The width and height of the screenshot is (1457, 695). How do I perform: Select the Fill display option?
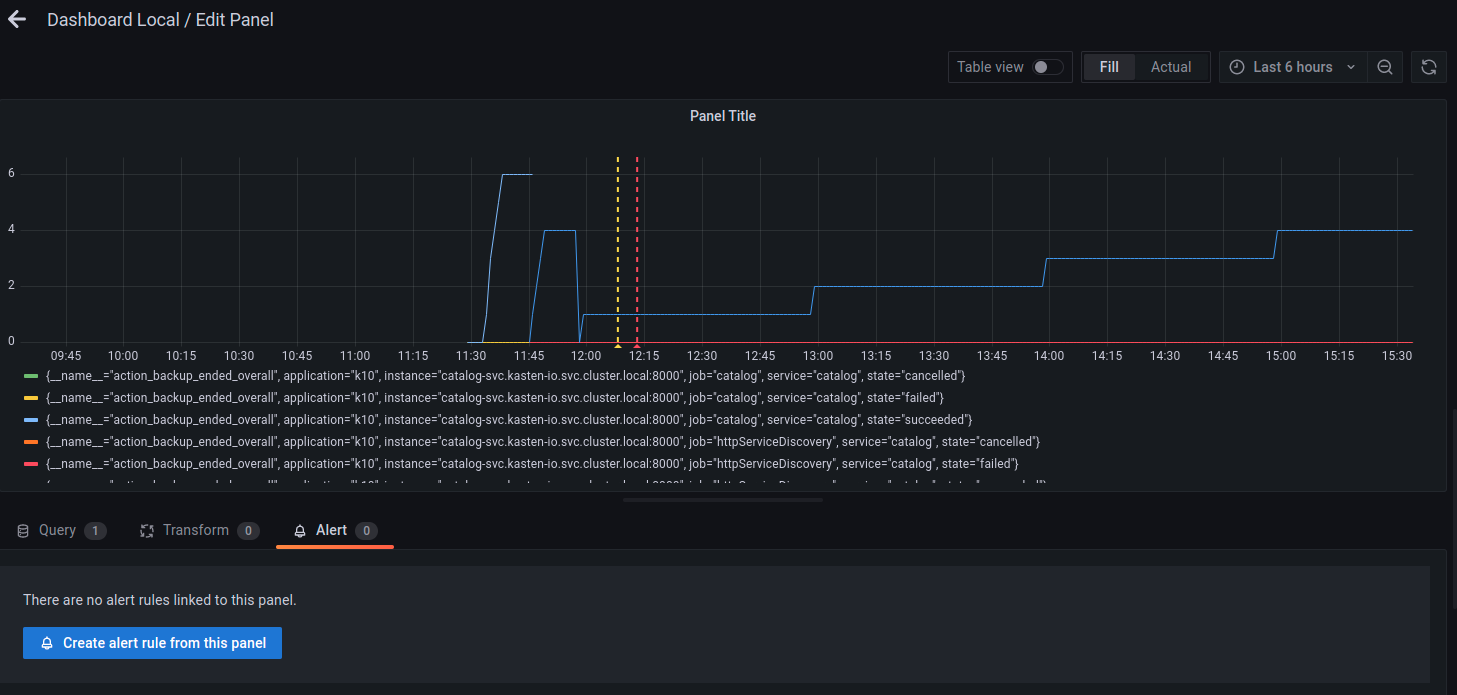pyautogui.click(x=1109, y=66)
